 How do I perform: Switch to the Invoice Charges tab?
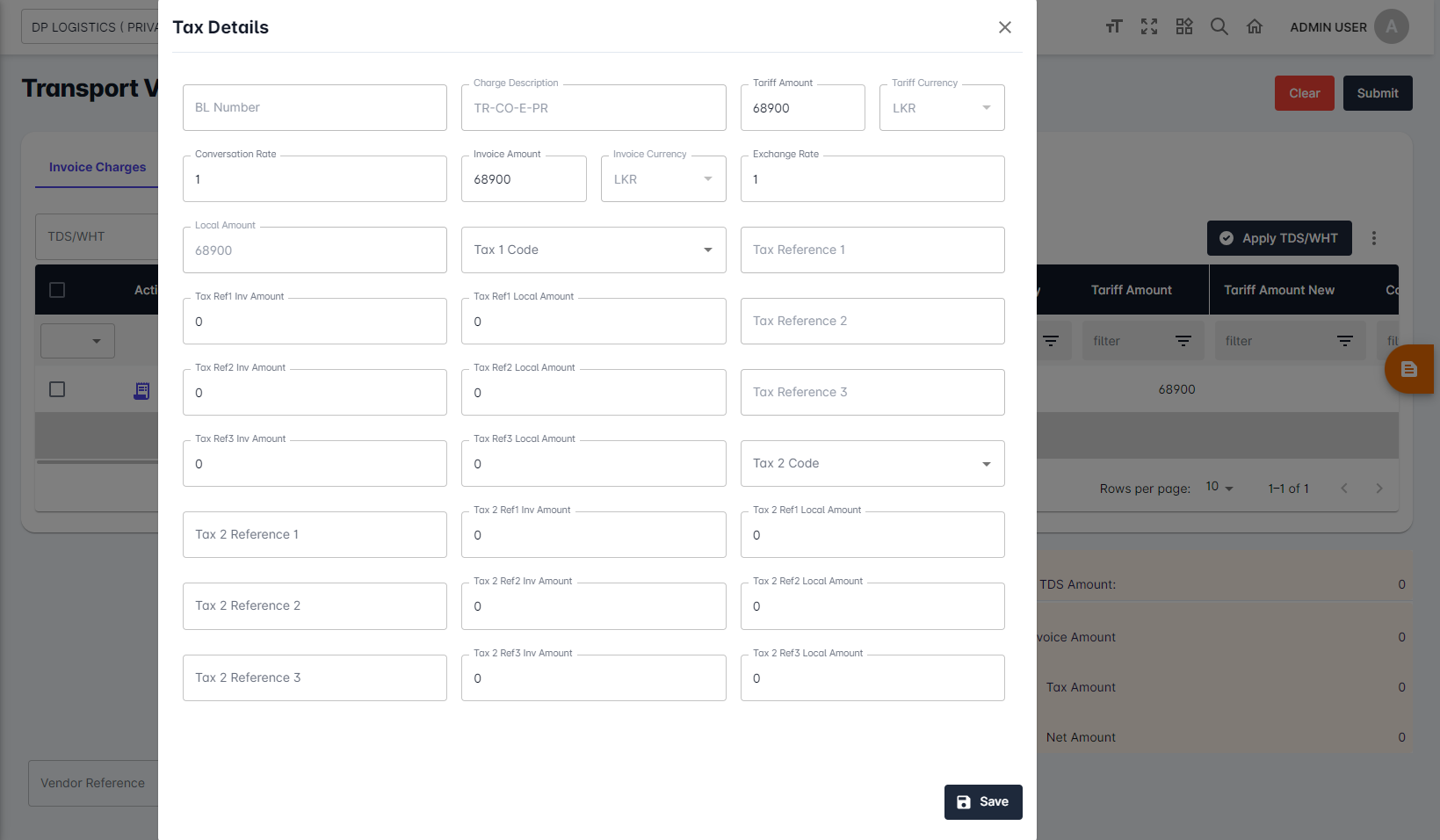(98, 167)
